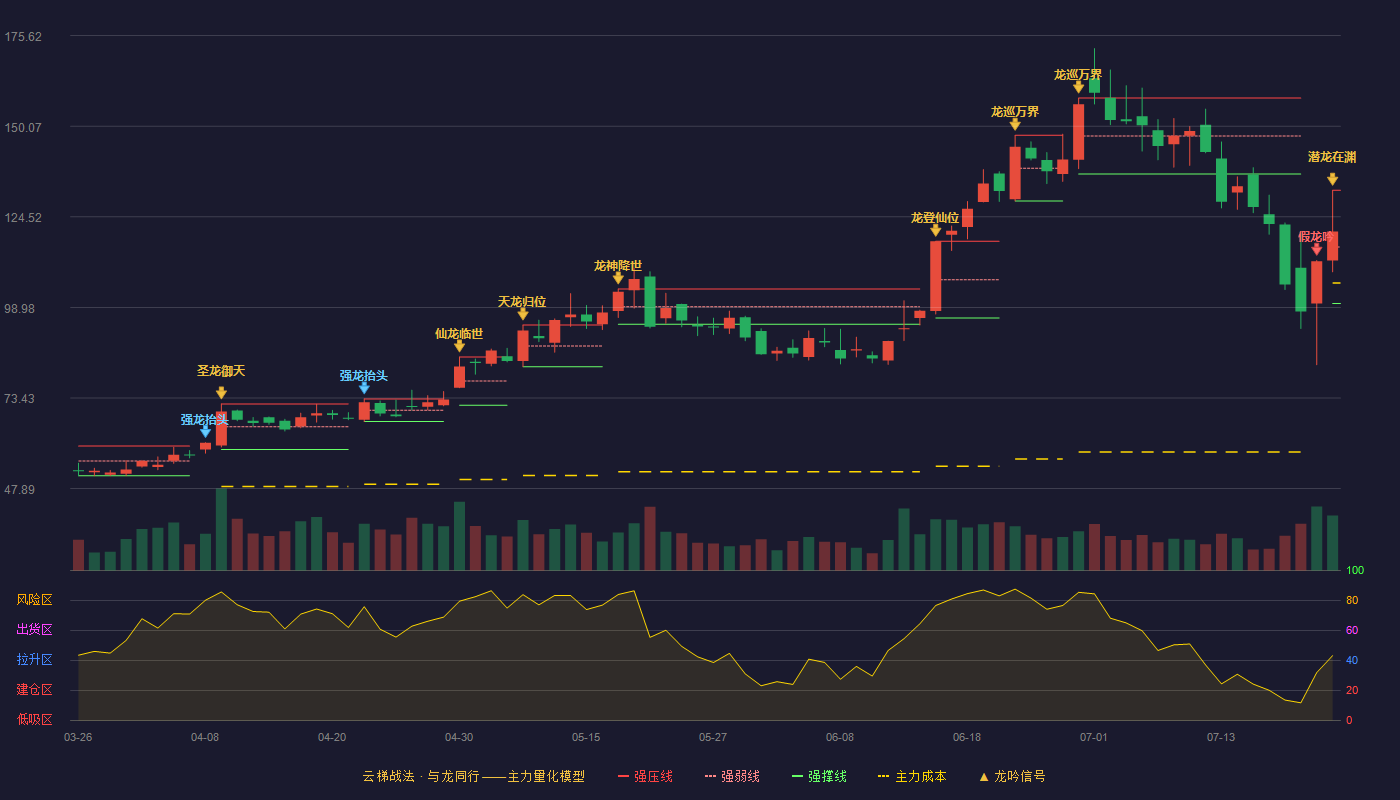The width and height of the screenshot is (1400, 800).
Task: Click the 07-01 date axis label
Action: 1094,737
